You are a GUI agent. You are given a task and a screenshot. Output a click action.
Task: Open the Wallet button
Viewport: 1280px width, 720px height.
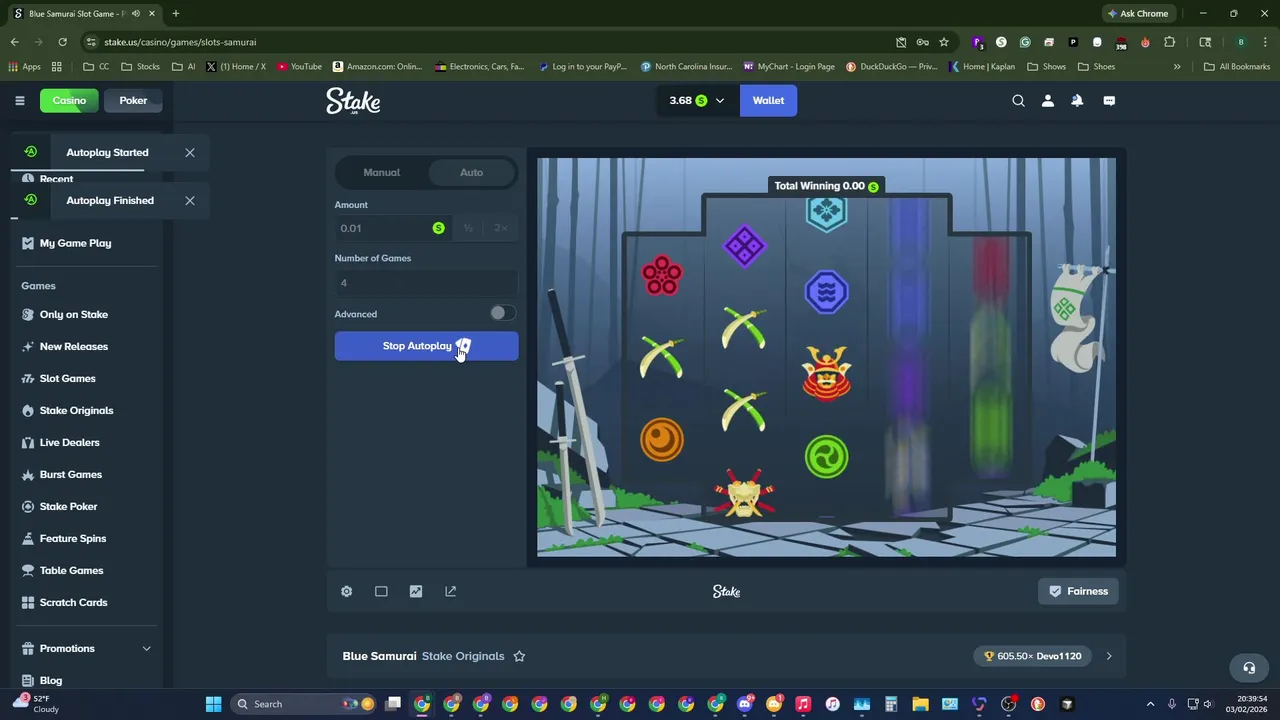click(x=768, y=100)
